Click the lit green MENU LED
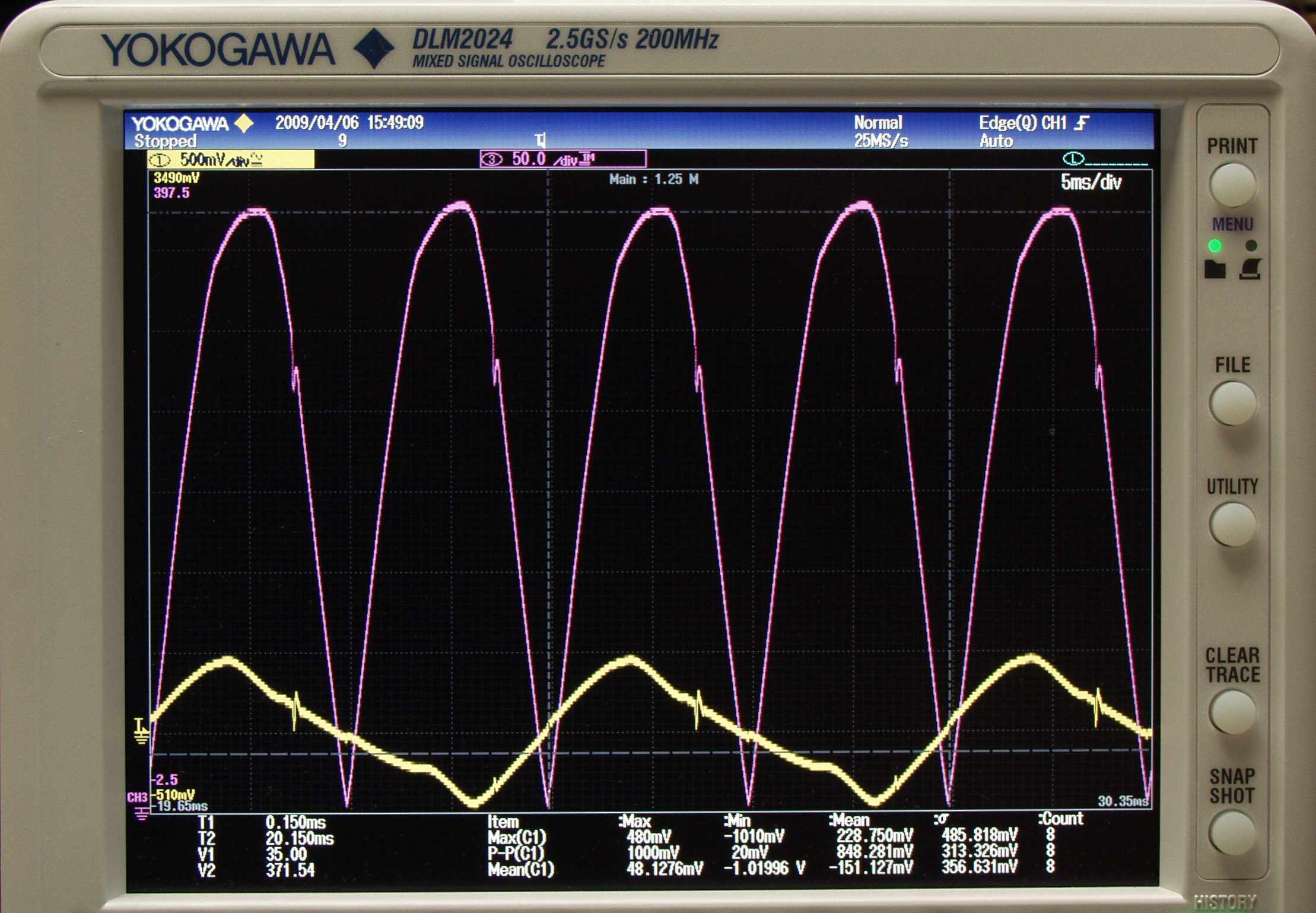Image resolution: width=1316 pixels, height=913 pixels. (1215, 246)
